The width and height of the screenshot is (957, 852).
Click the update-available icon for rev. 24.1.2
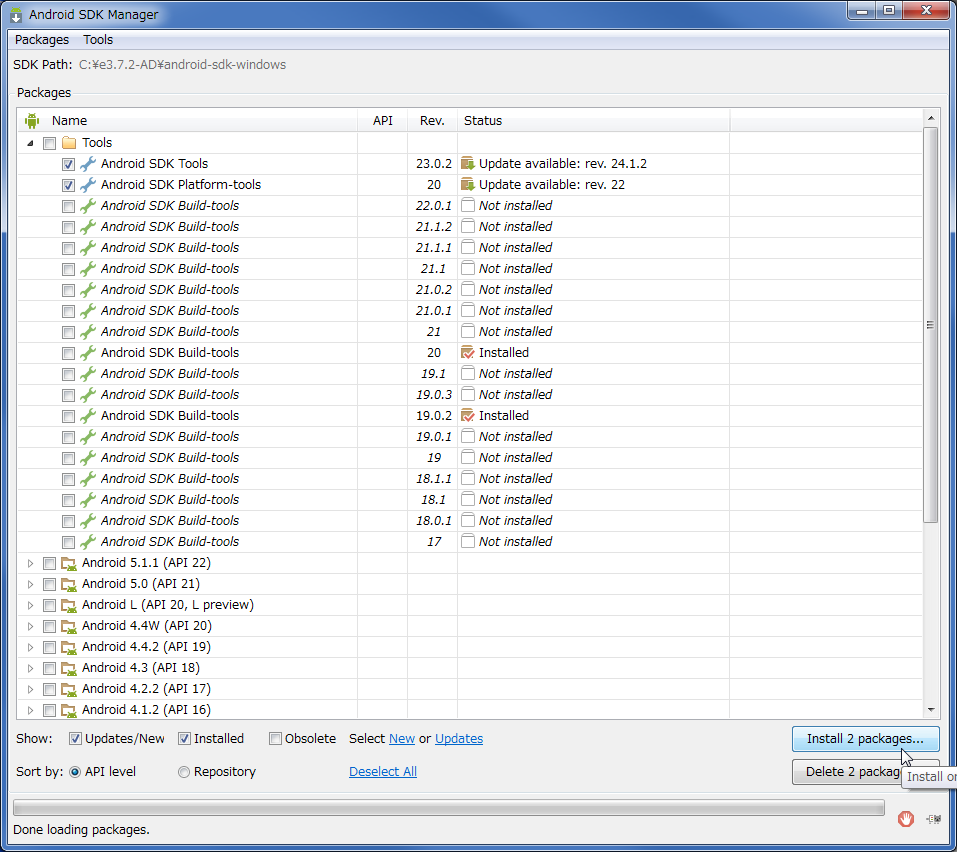click(x=468, y=164)
